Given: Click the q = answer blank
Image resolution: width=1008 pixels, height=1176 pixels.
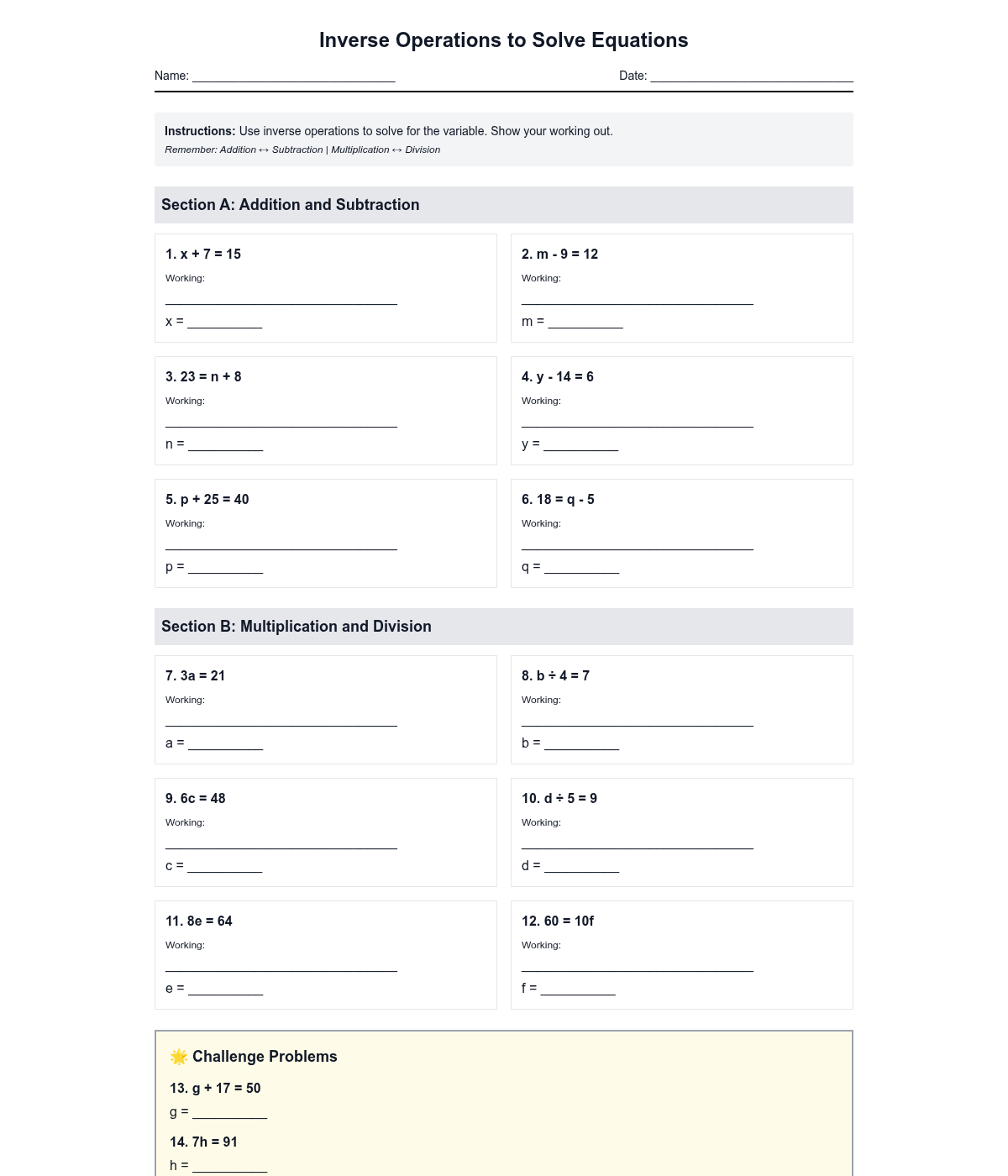Looking at the screenshot, I should point(581,567).
